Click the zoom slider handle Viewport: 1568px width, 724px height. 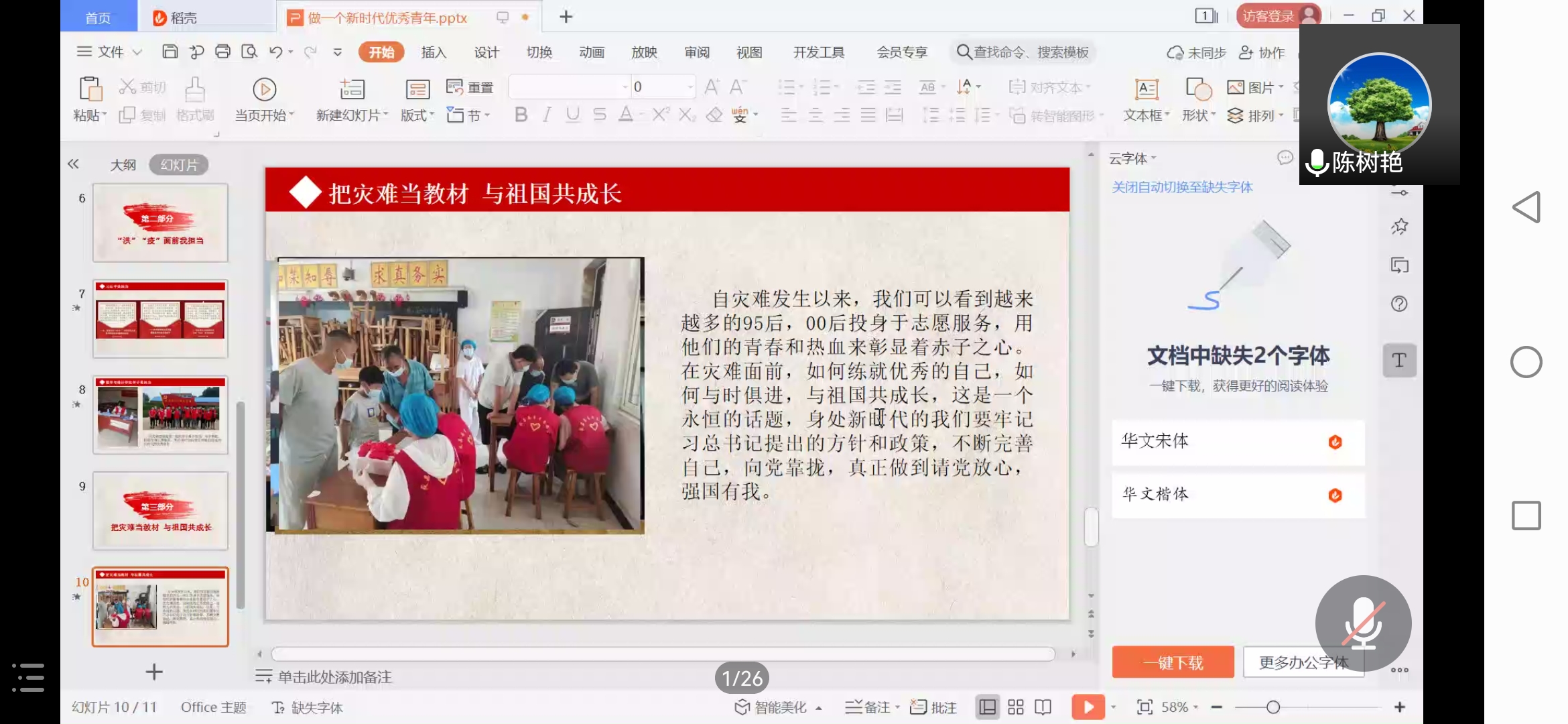point(1273,707)
